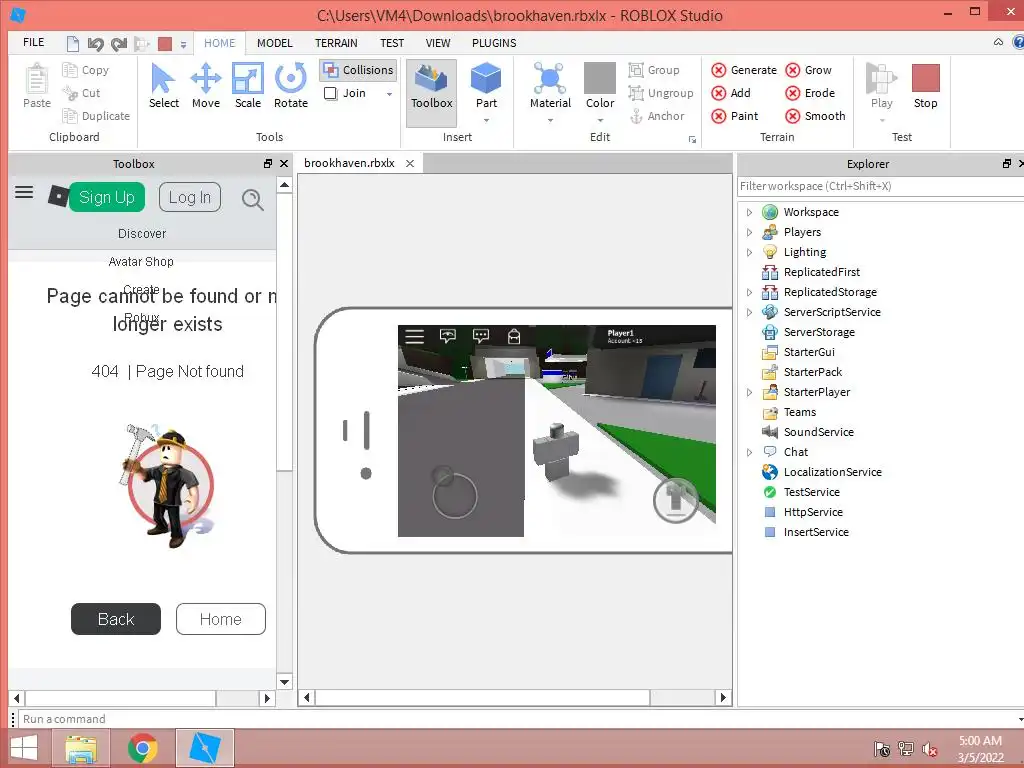Click Anchor in Edit section
Image resolution: width=1024 pixels, height=768 pixels.
(656, 116)
